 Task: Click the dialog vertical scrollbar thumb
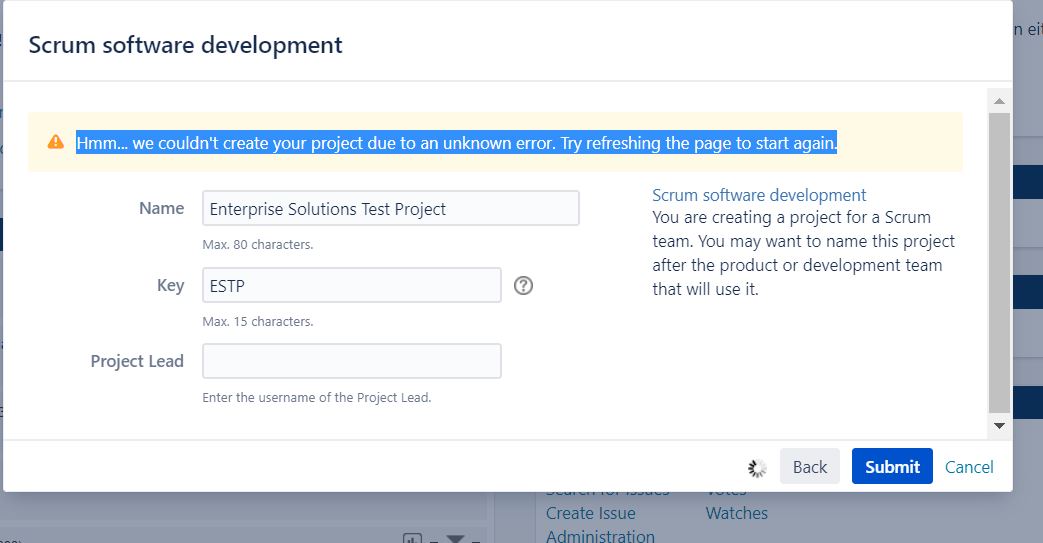tap(999, 263)
